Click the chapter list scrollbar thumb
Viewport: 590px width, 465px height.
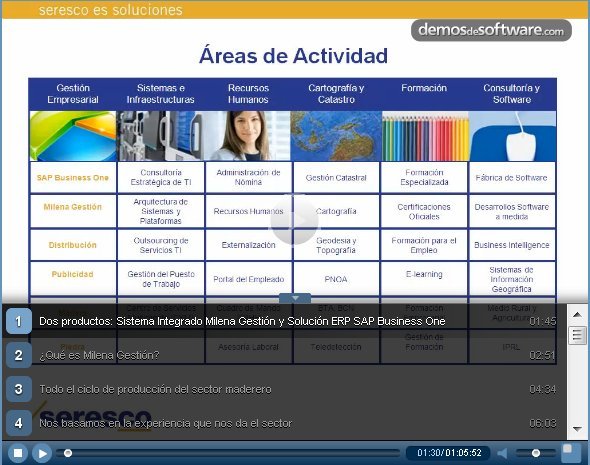pyautogui.click(x=577, y=335)
